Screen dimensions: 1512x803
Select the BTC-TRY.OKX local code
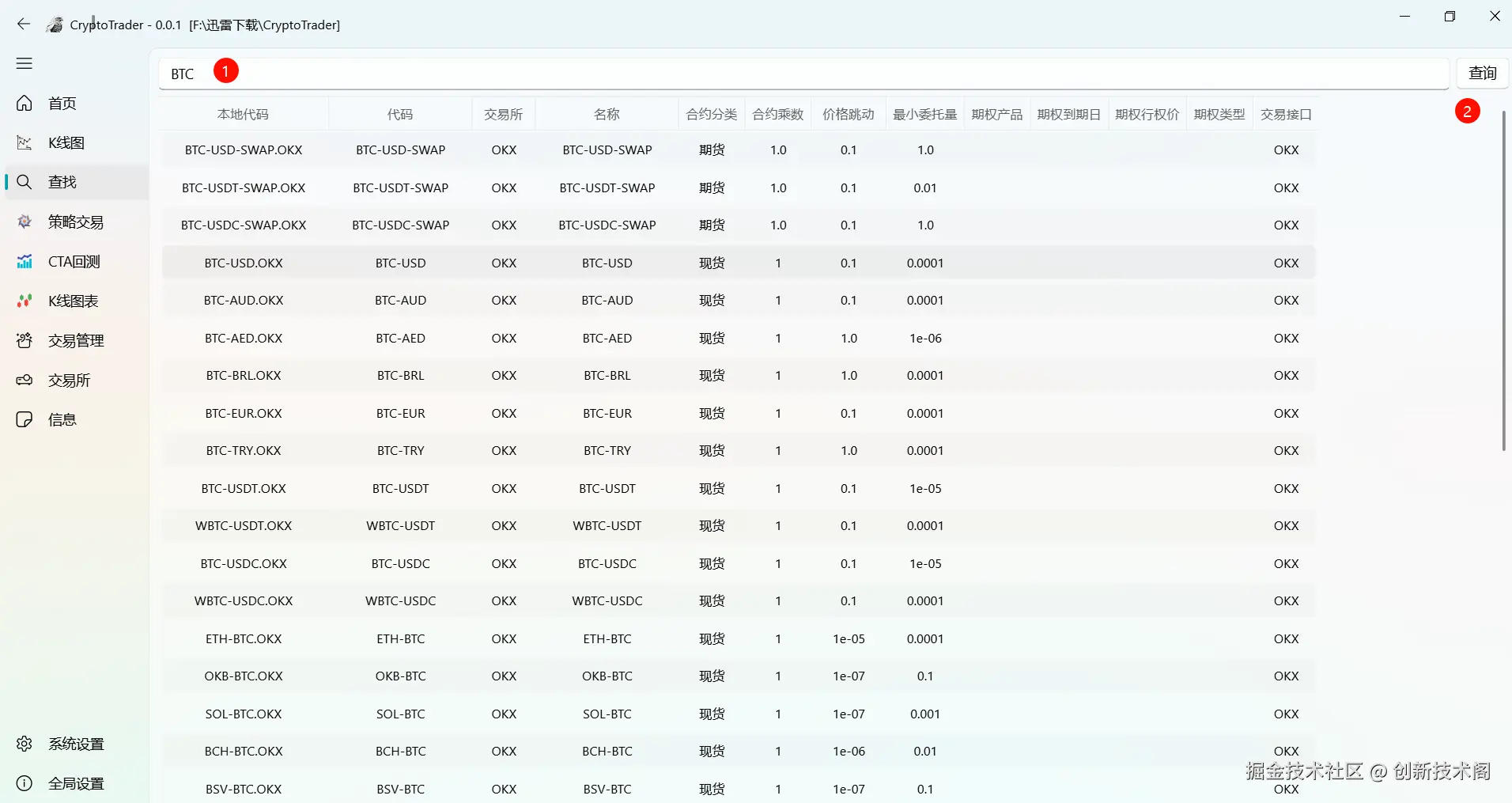[244, 451]
